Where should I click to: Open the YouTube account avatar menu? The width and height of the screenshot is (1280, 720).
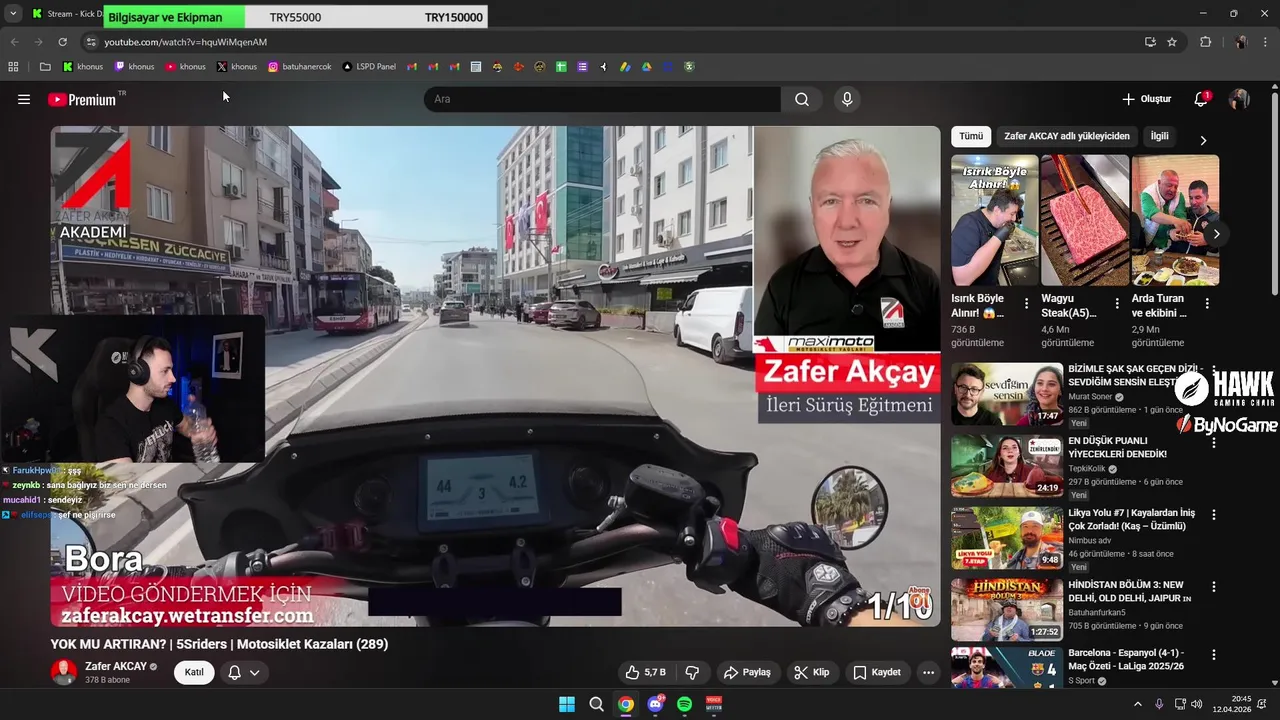coord(1239,99)
